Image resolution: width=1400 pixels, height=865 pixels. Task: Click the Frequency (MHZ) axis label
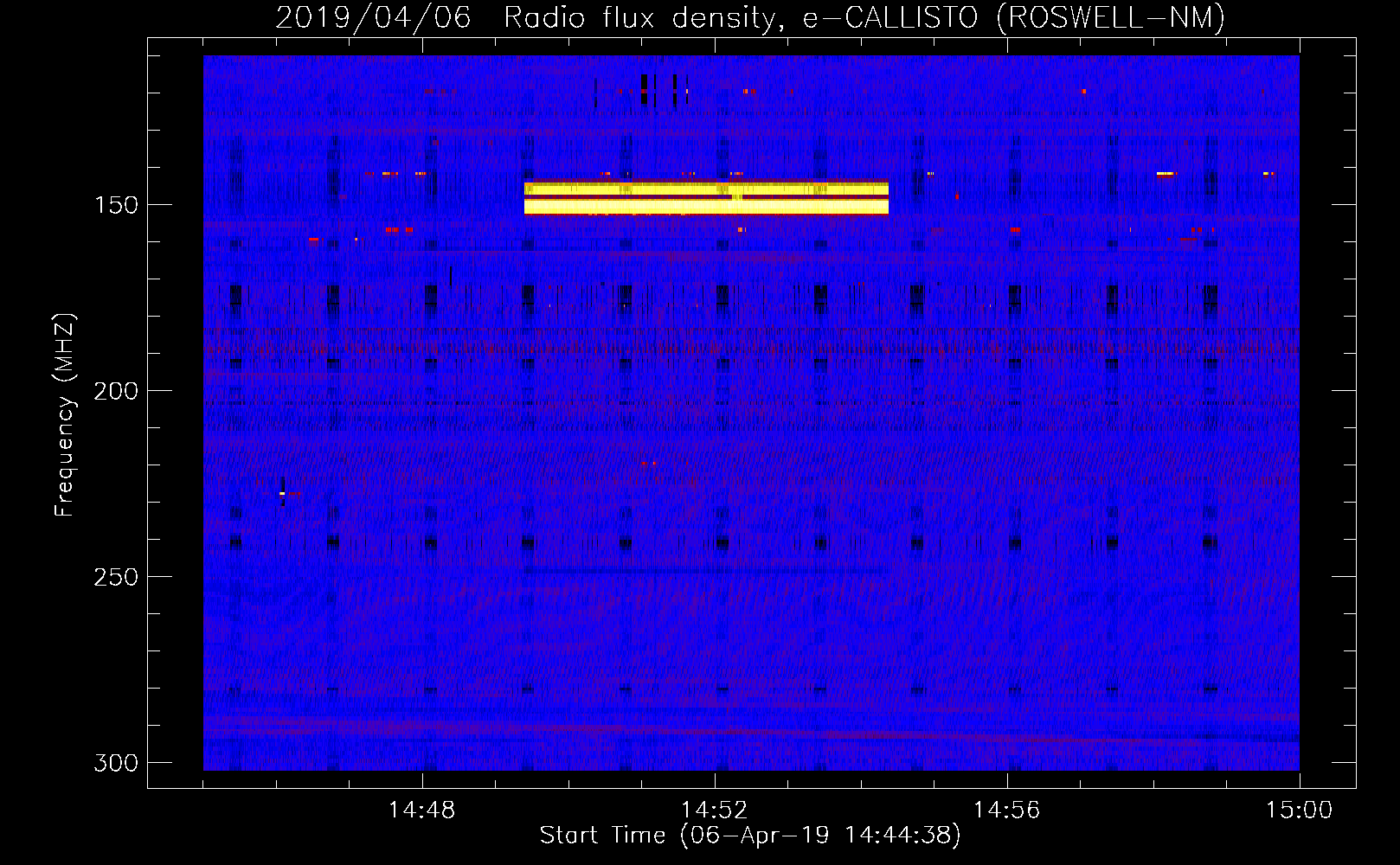click(65, 414)
